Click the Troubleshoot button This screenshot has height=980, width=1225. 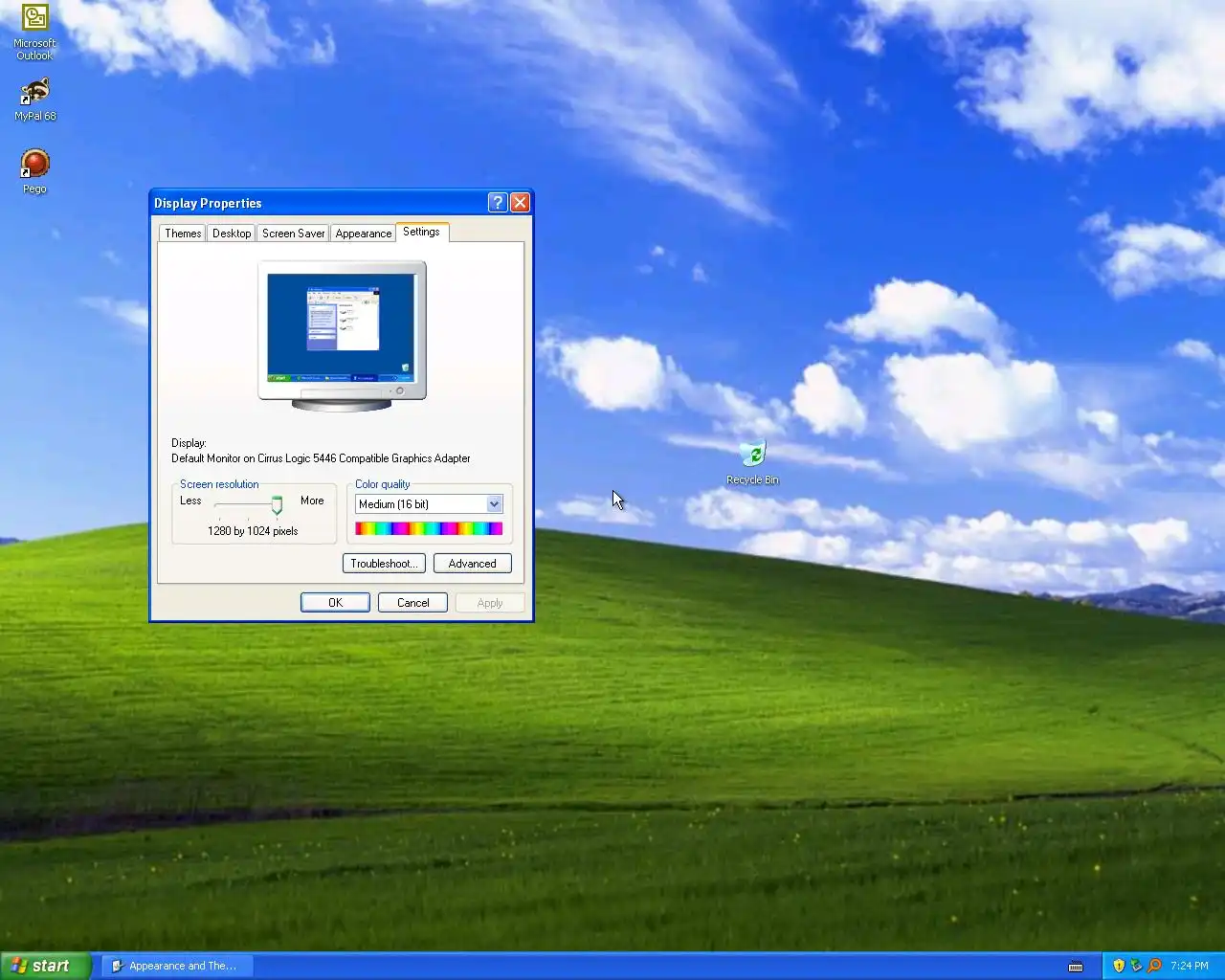[384, 564]
